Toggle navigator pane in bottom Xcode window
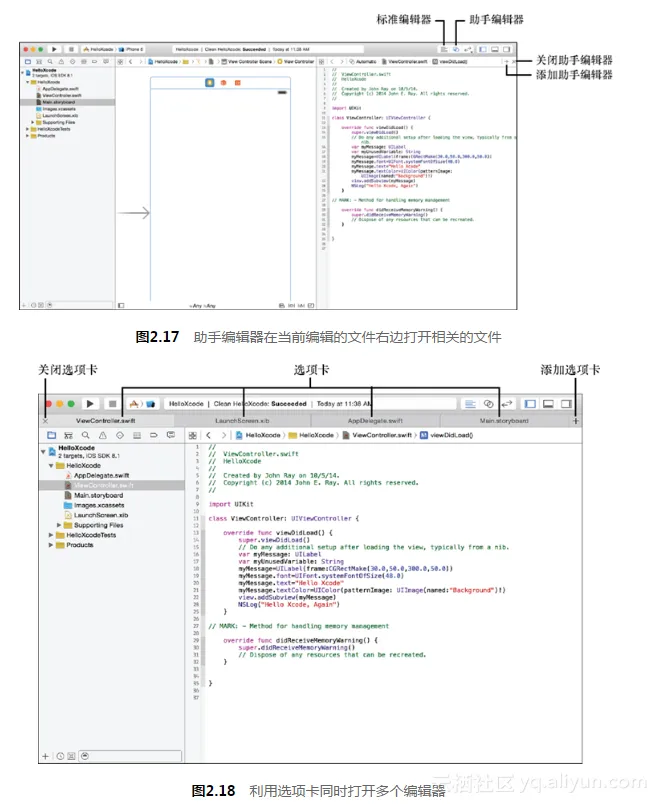Viewport: 658px width, 804px height. click(530, 404)
